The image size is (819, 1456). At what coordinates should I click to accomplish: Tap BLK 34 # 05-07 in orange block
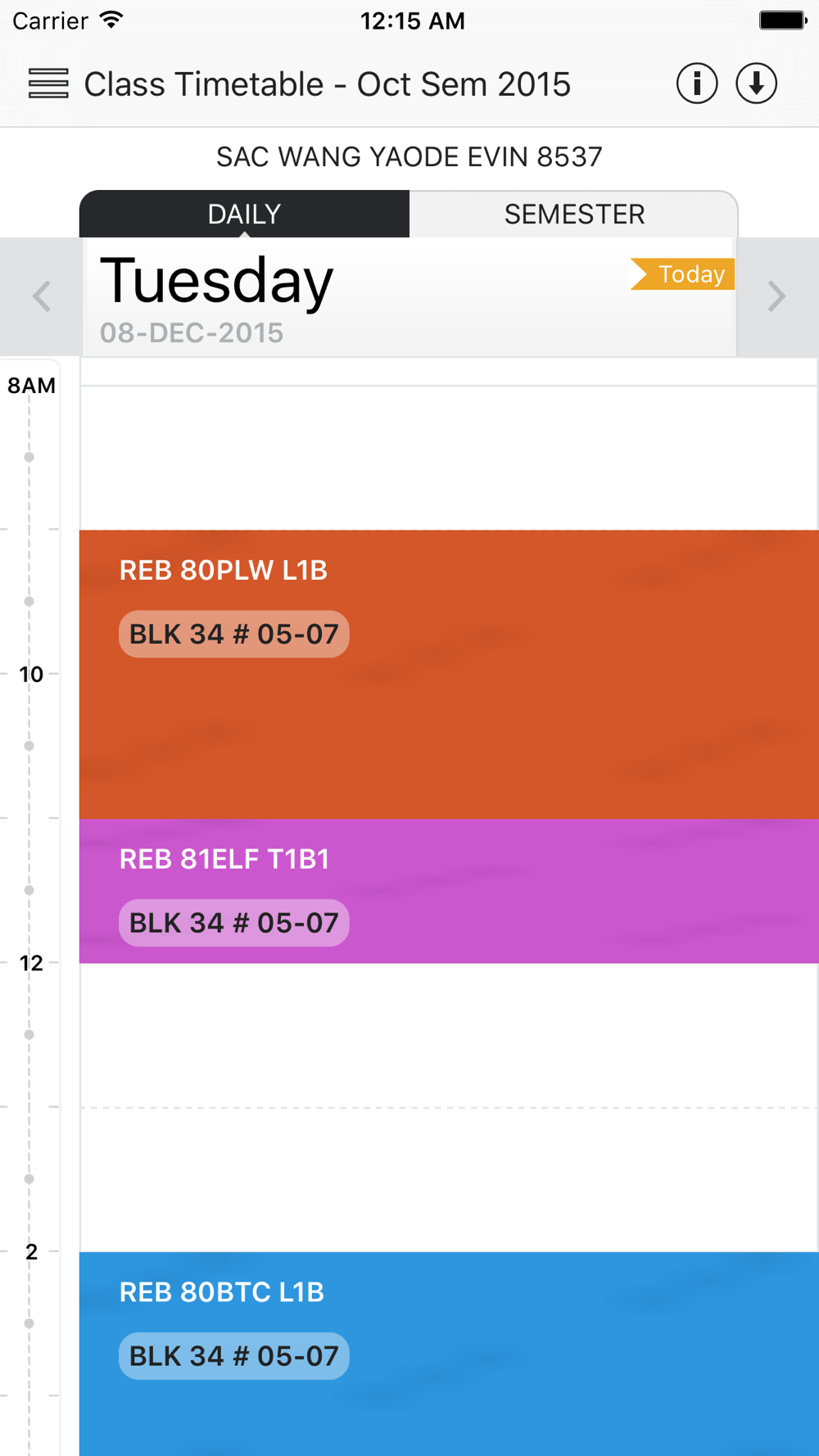click(x=234, y=634)
